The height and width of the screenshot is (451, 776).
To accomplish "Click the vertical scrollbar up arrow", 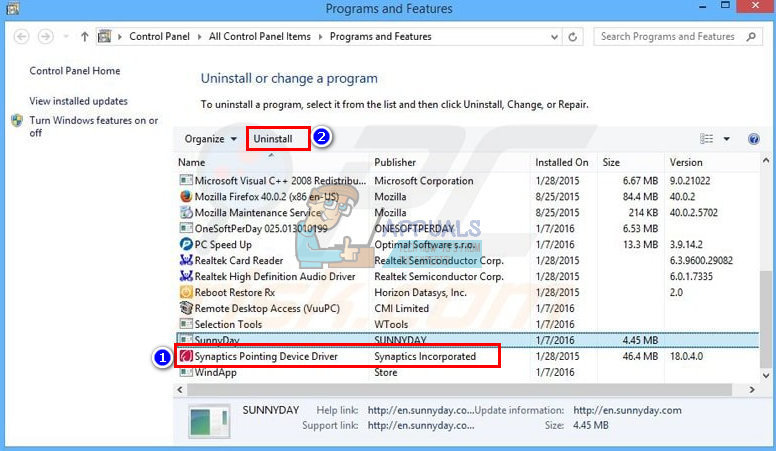I will [x=766, y=160].
